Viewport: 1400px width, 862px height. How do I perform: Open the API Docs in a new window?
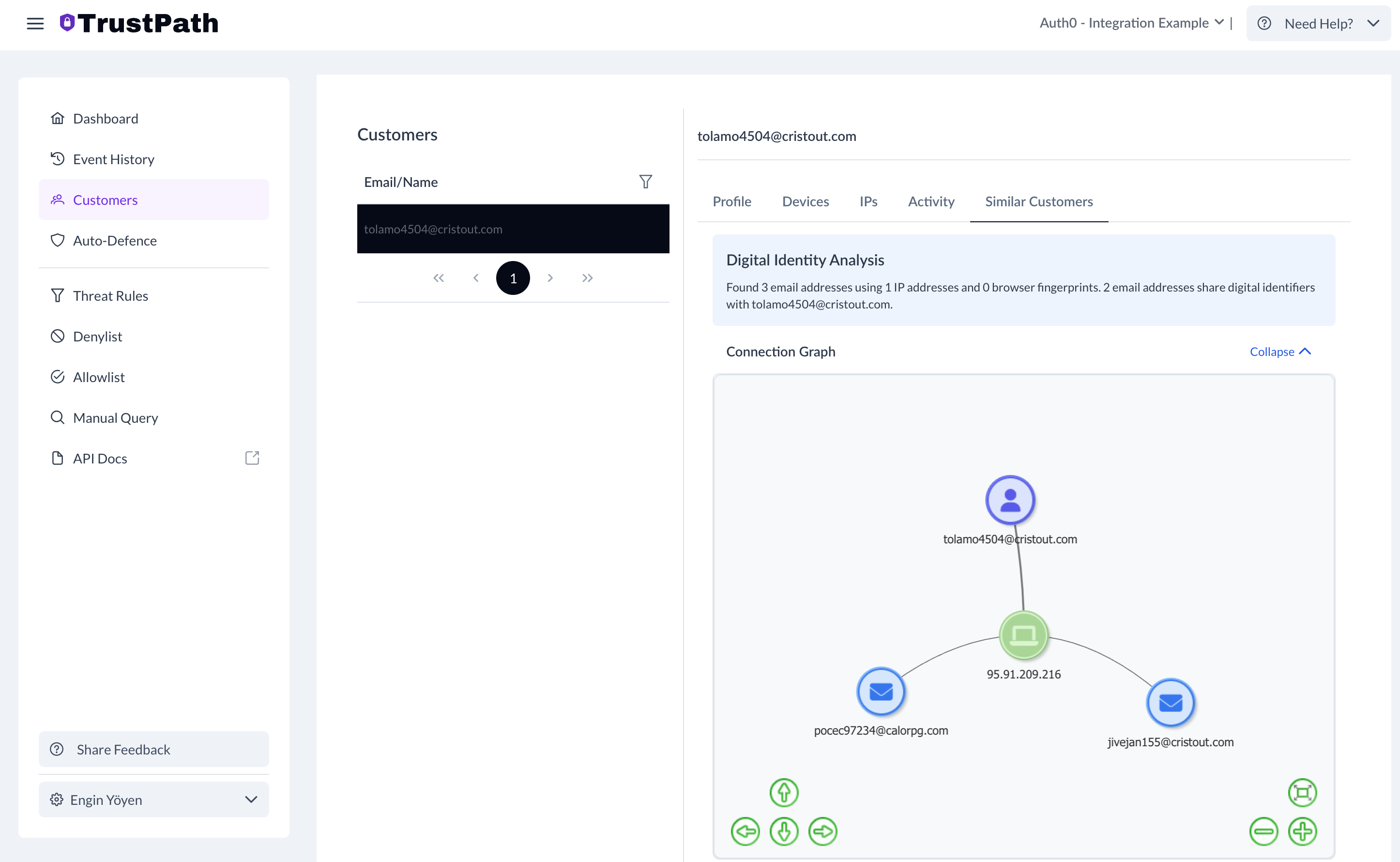coord(252,457)
